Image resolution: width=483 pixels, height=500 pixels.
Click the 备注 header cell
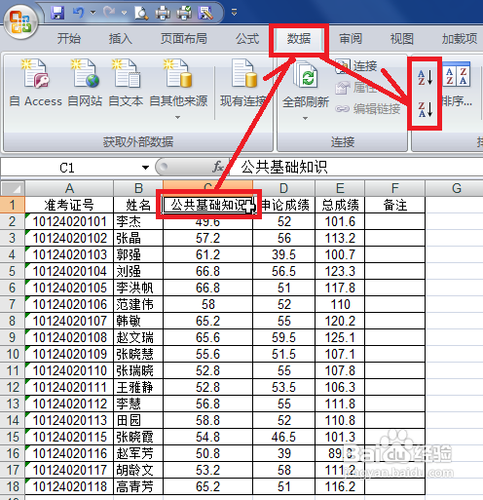pos(395,205)
